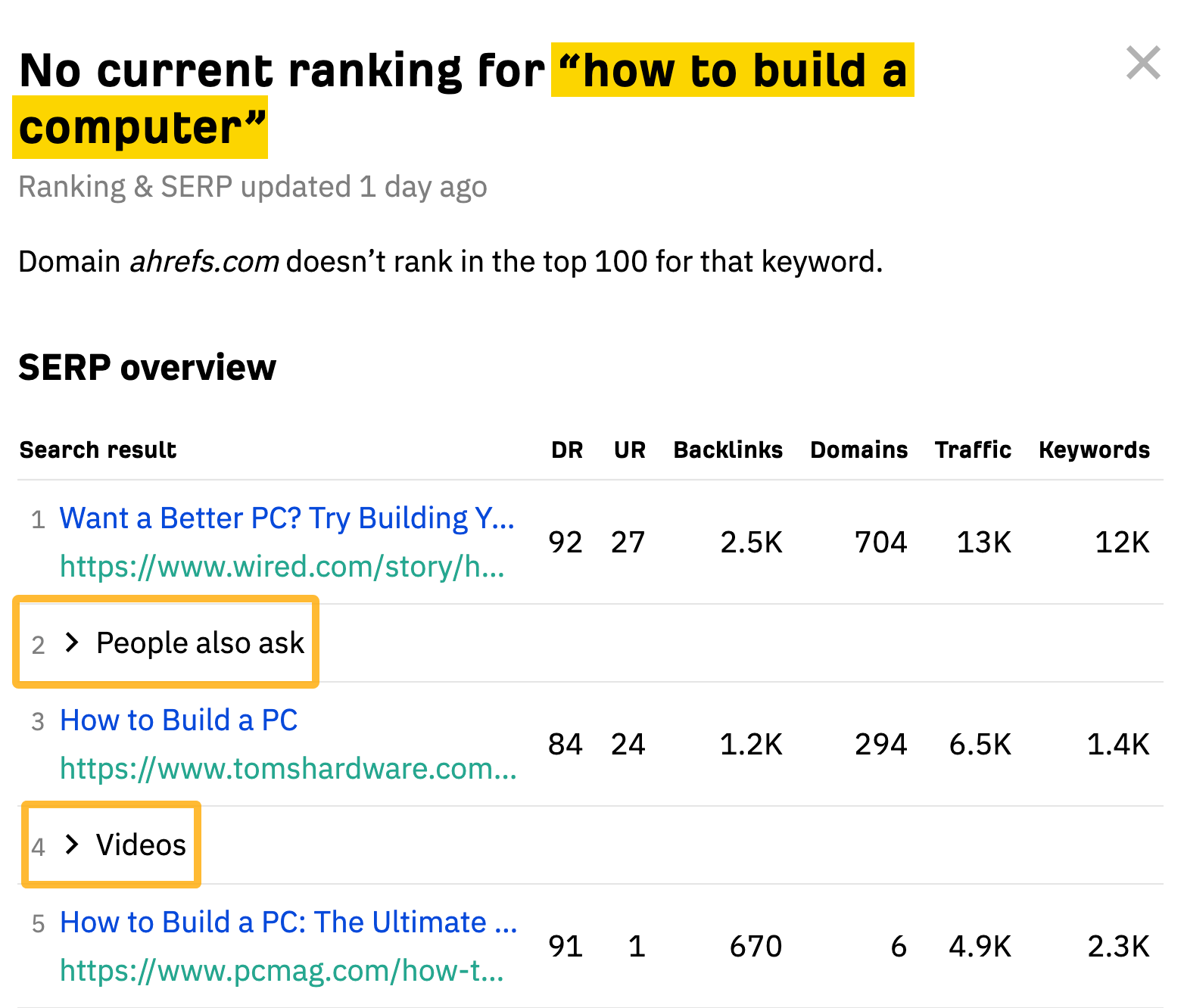
Task: Close the ranking overlay
Action: (1143, 64)
